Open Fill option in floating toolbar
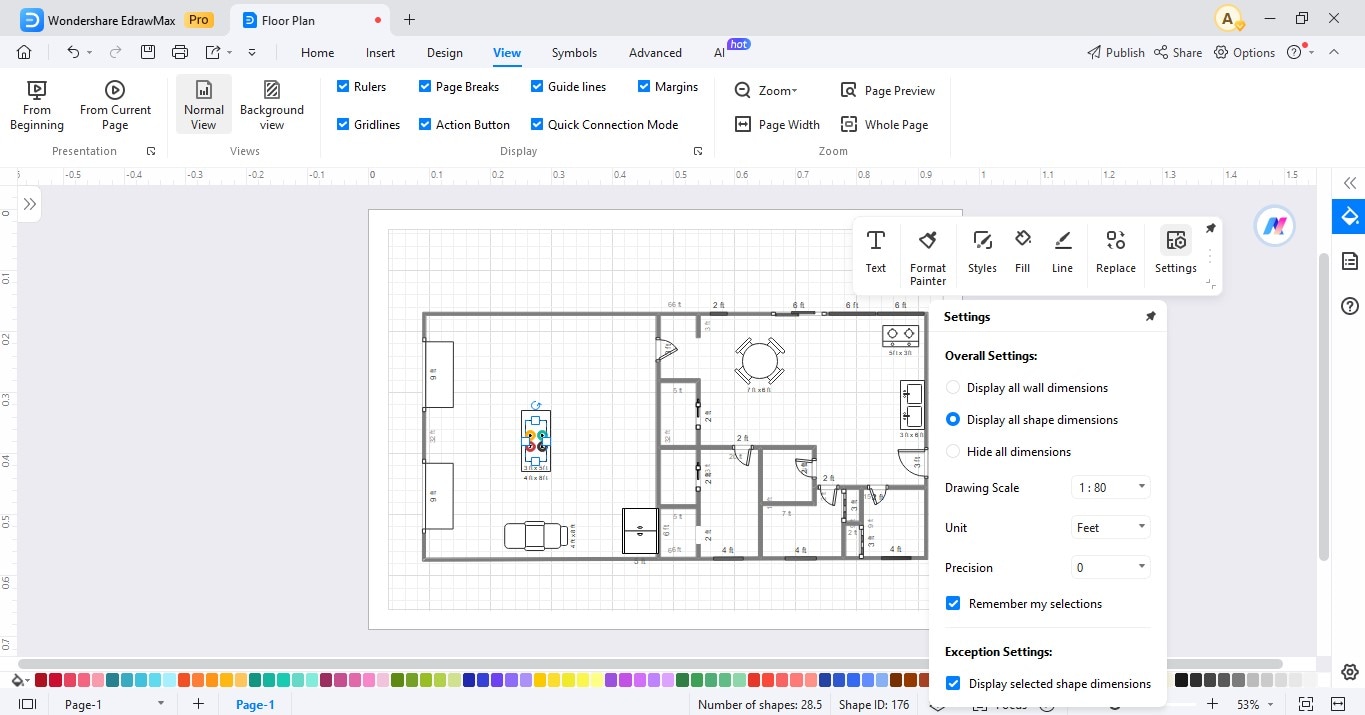The height and width of the screenshot is (715, 1365). click(x=1022, y=251)
